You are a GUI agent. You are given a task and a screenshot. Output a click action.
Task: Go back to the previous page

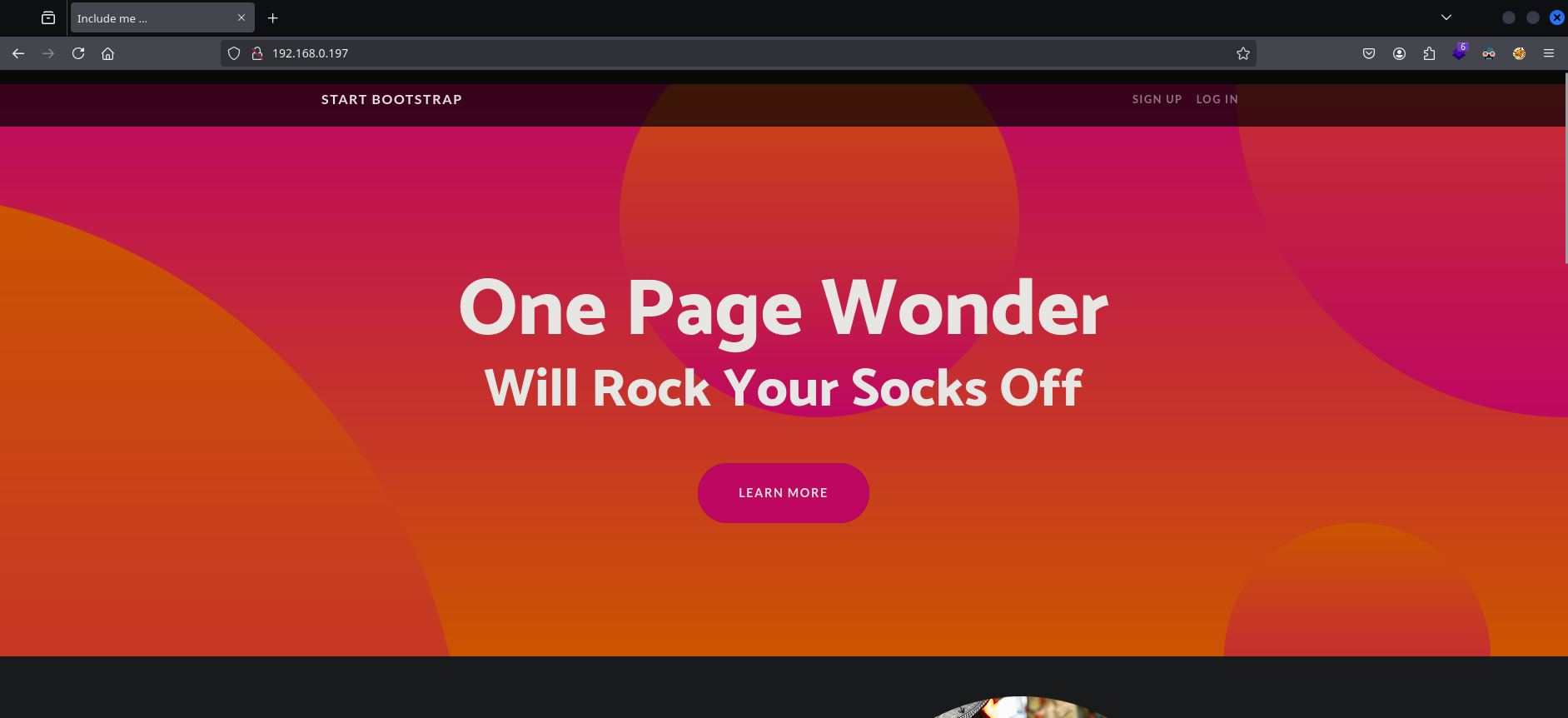pos(18,53)
